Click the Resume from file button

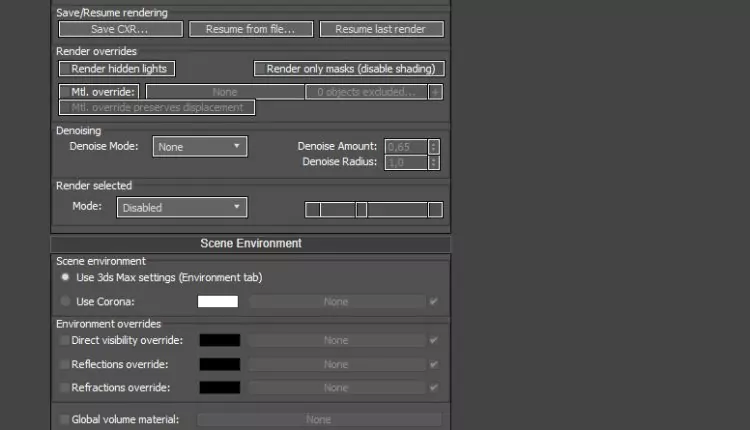[250, 29]
